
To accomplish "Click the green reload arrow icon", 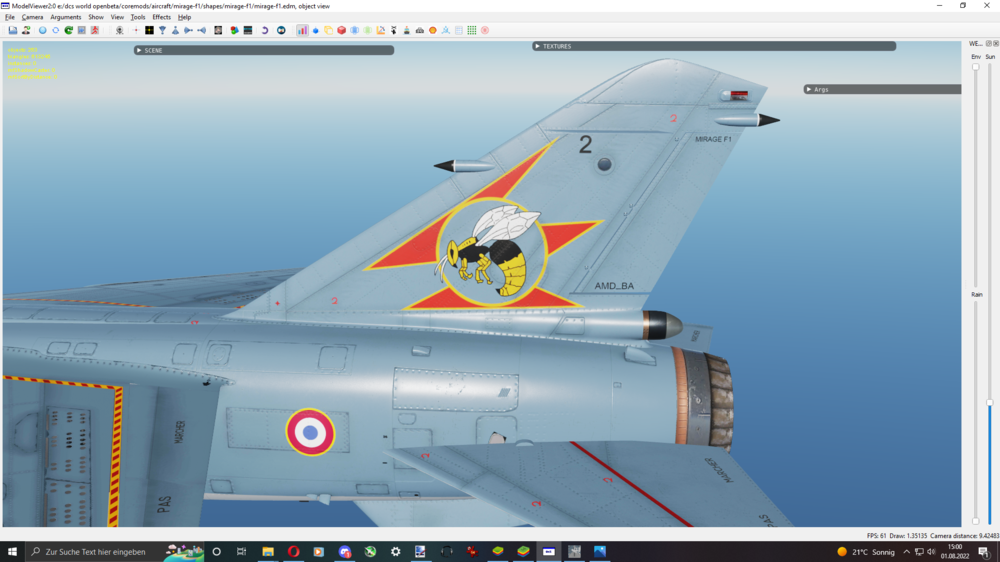I will point(69,30).
